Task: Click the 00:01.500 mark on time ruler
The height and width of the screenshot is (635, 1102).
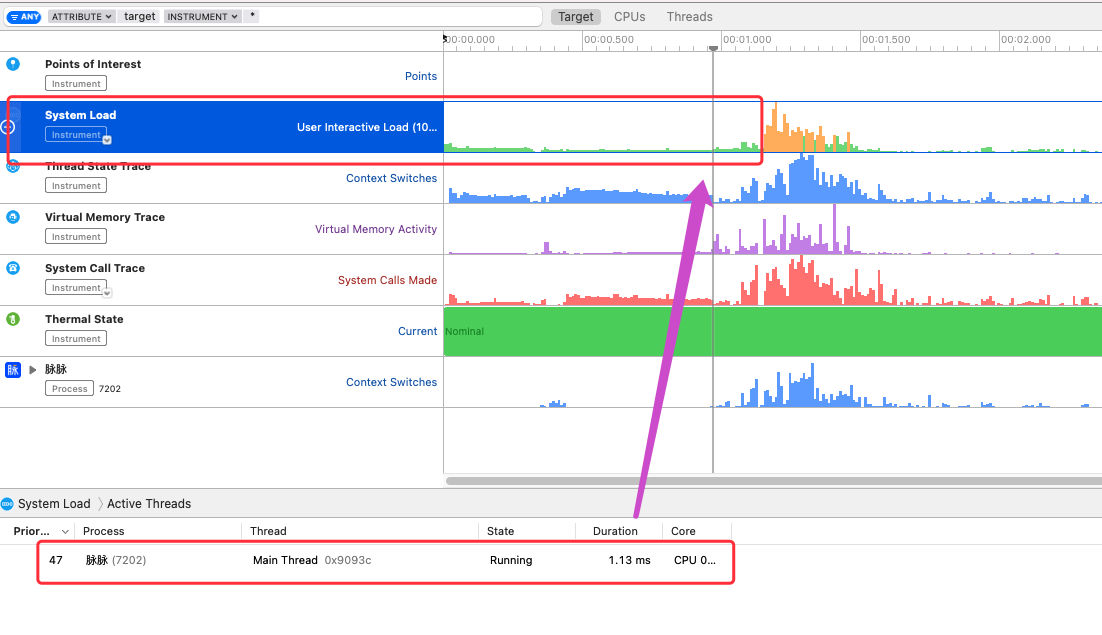Action: [886, 39]
